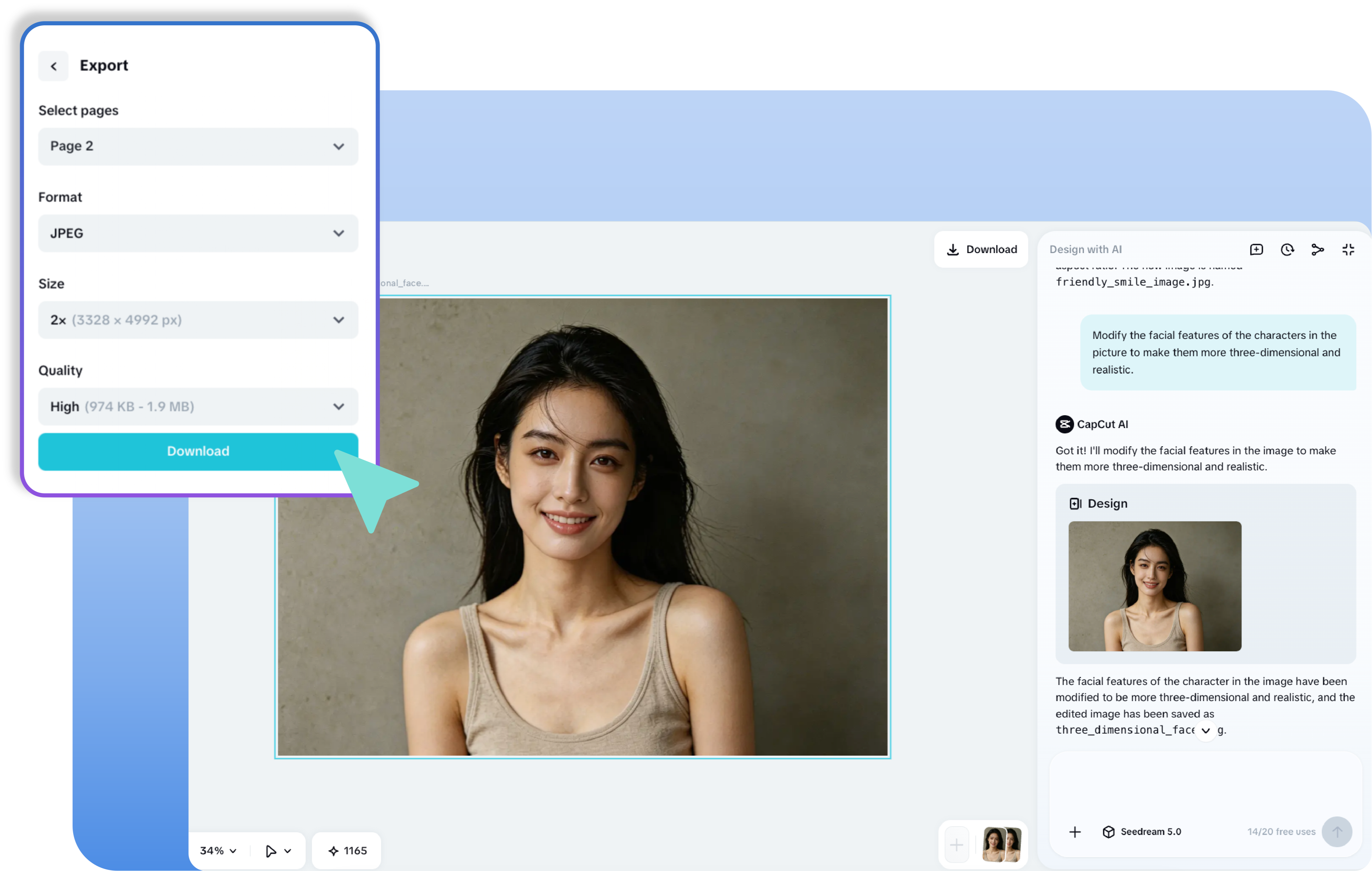
Task: Expand the Quality dropdown set to High
Action: point(198,406)
